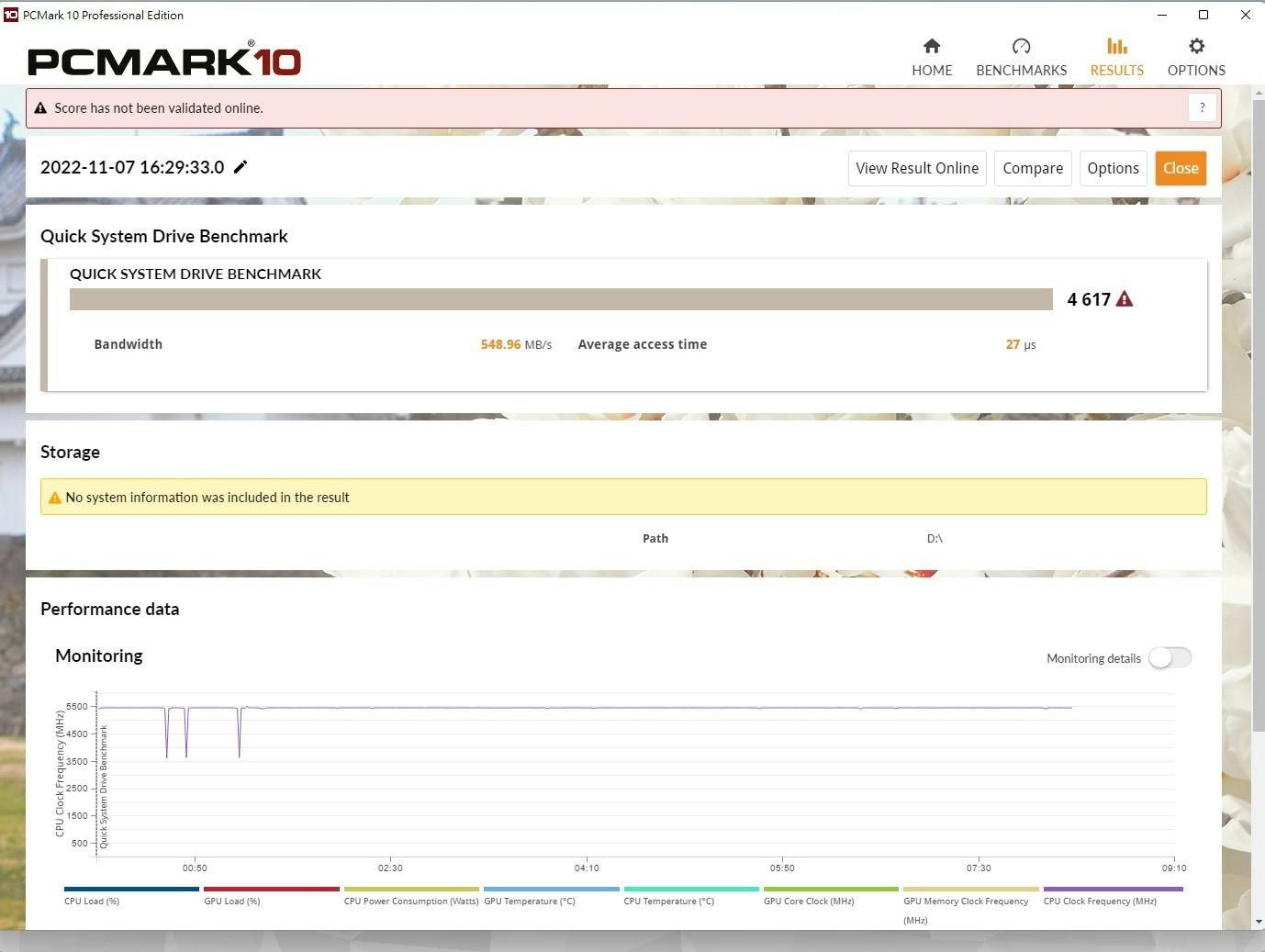Click View Result Online button
The image size is (1265, 952).
[x=917, y=168]
